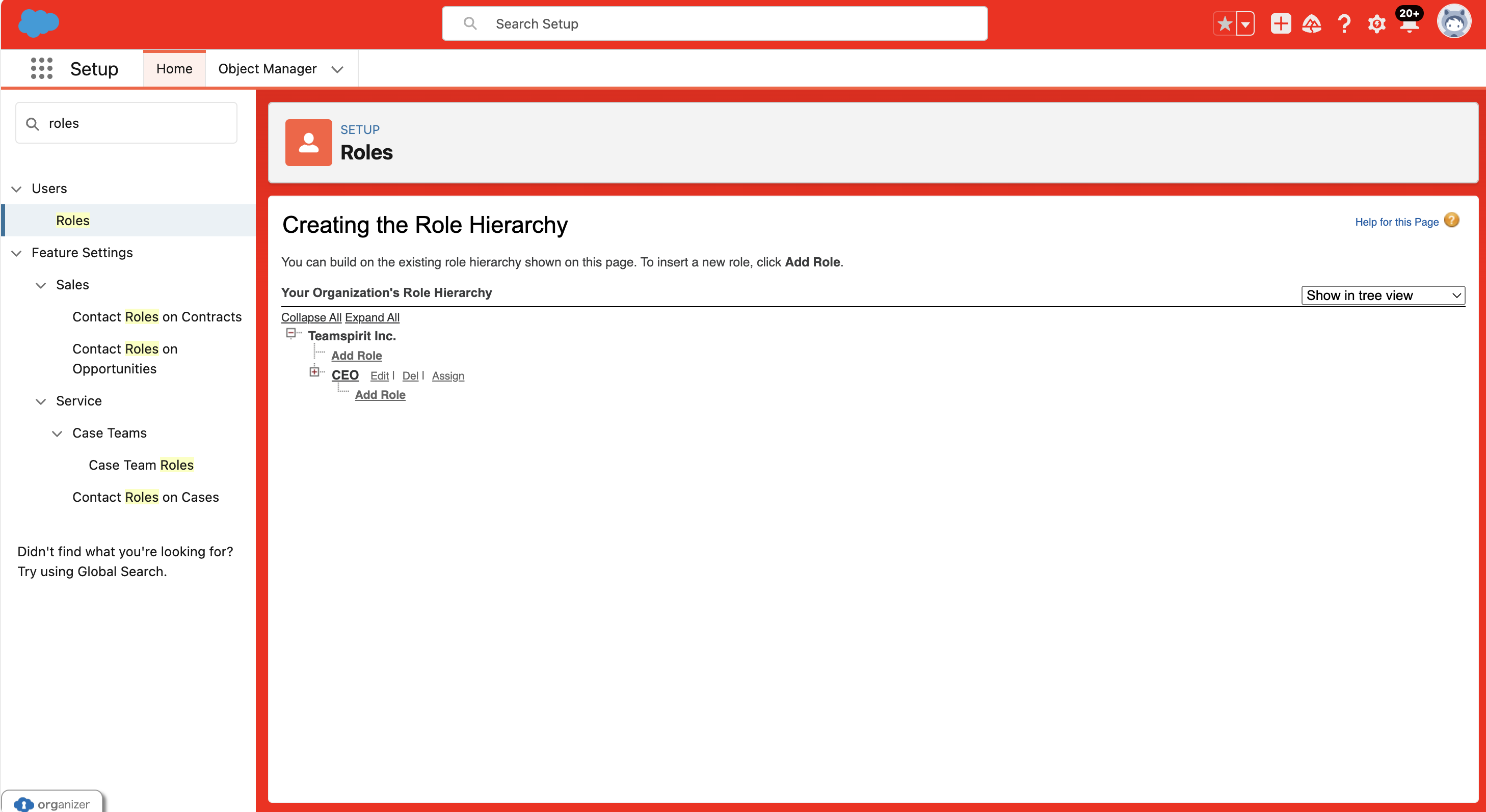This screenshot has height=812, width=1486.
Task: Click the Help for this Page question icon
Action: [x=1451, y=220]
